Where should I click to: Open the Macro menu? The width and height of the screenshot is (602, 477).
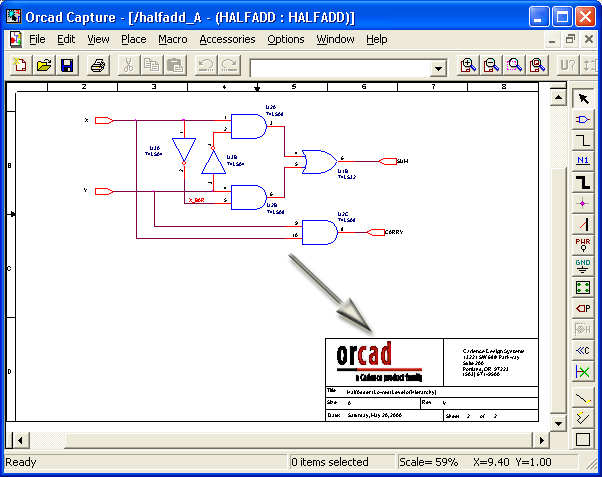(172, 39)
